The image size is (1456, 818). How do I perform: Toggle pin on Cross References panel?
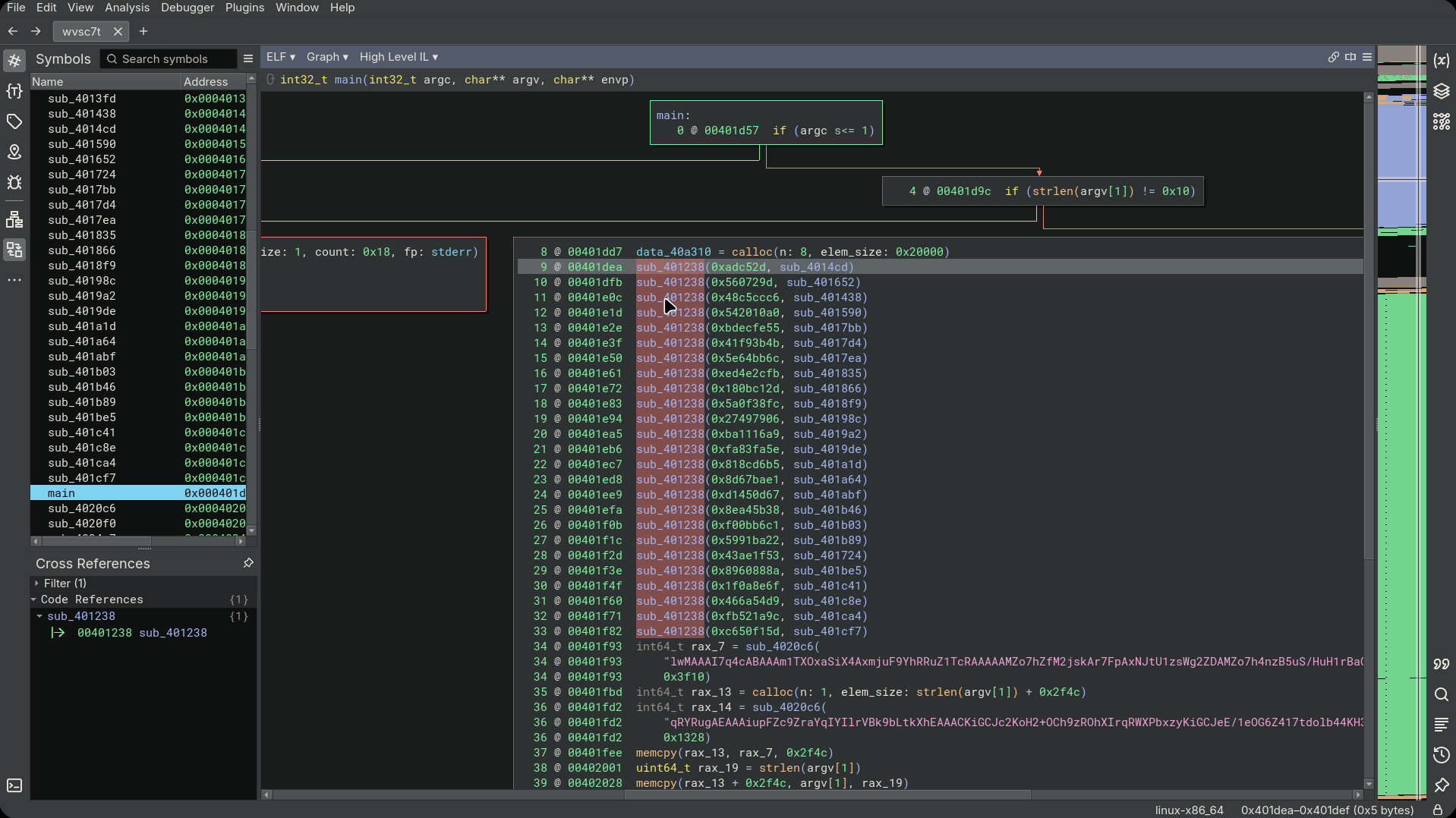(x=247, y=563)
